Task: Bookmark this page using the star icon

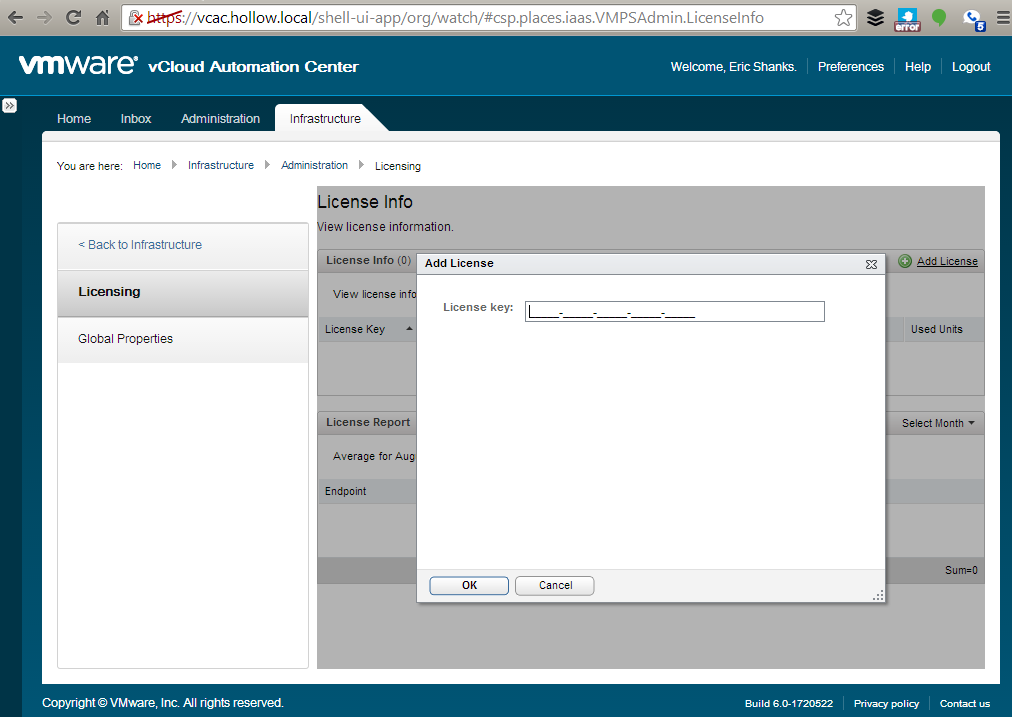Action: [x=843, y=17]
